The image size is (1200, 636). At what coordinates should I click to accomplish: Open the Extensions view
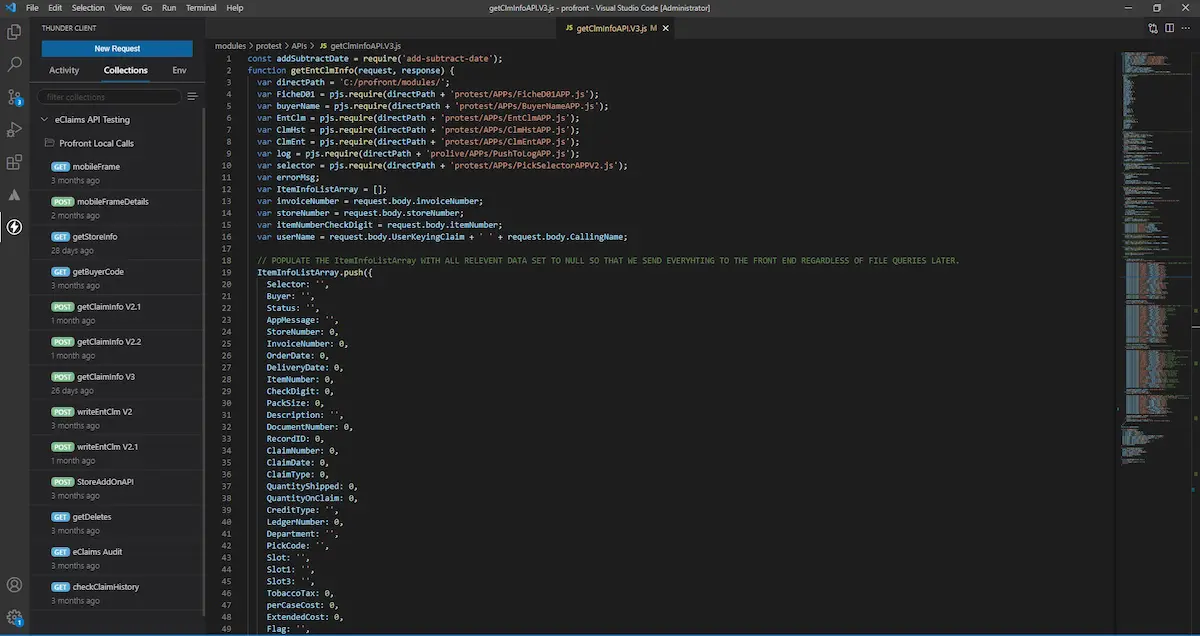(x=14, y=162)
